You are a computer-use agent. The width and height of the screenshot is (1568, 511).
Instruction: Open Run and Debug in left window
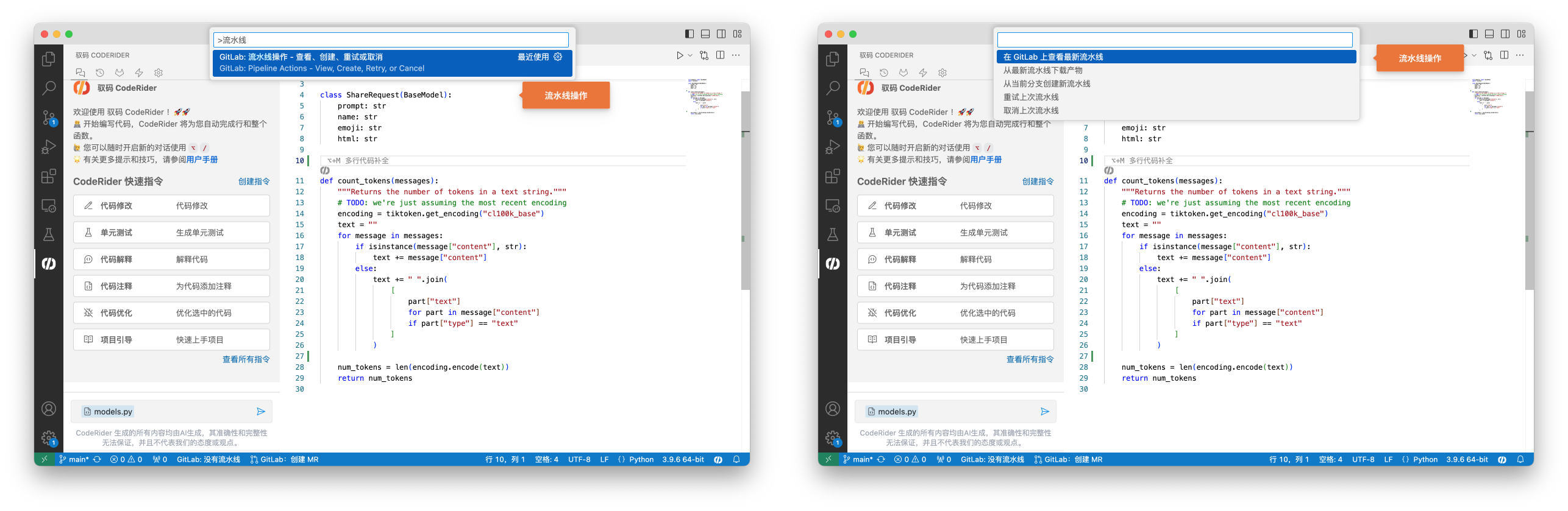point(48,147)
